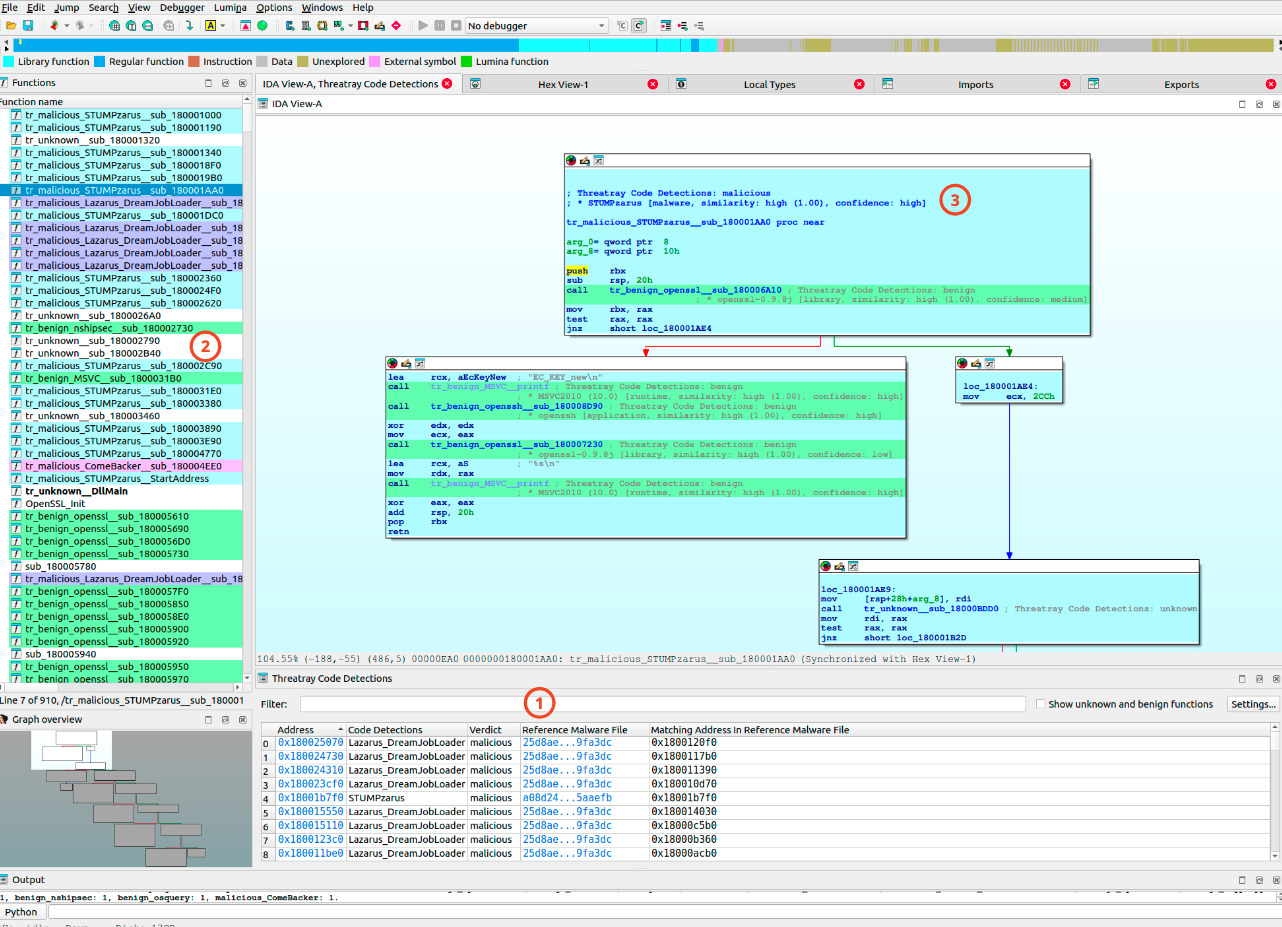Click the green circle toolbar icon
This screenshot has height=927, width=1282.
pos(262,25)
